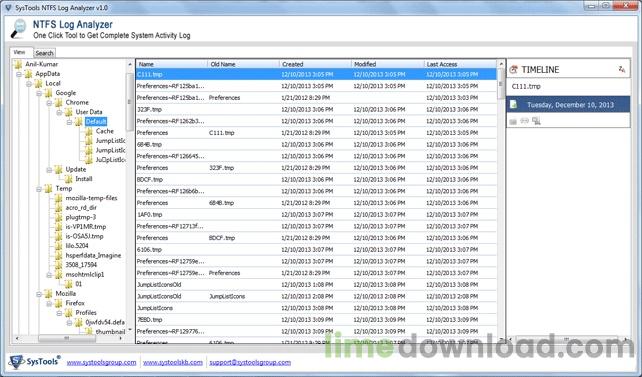Click the SysTools shield icon in title bar
The image size is (642, 377).
pyautogui.click(x=8, y=7)
